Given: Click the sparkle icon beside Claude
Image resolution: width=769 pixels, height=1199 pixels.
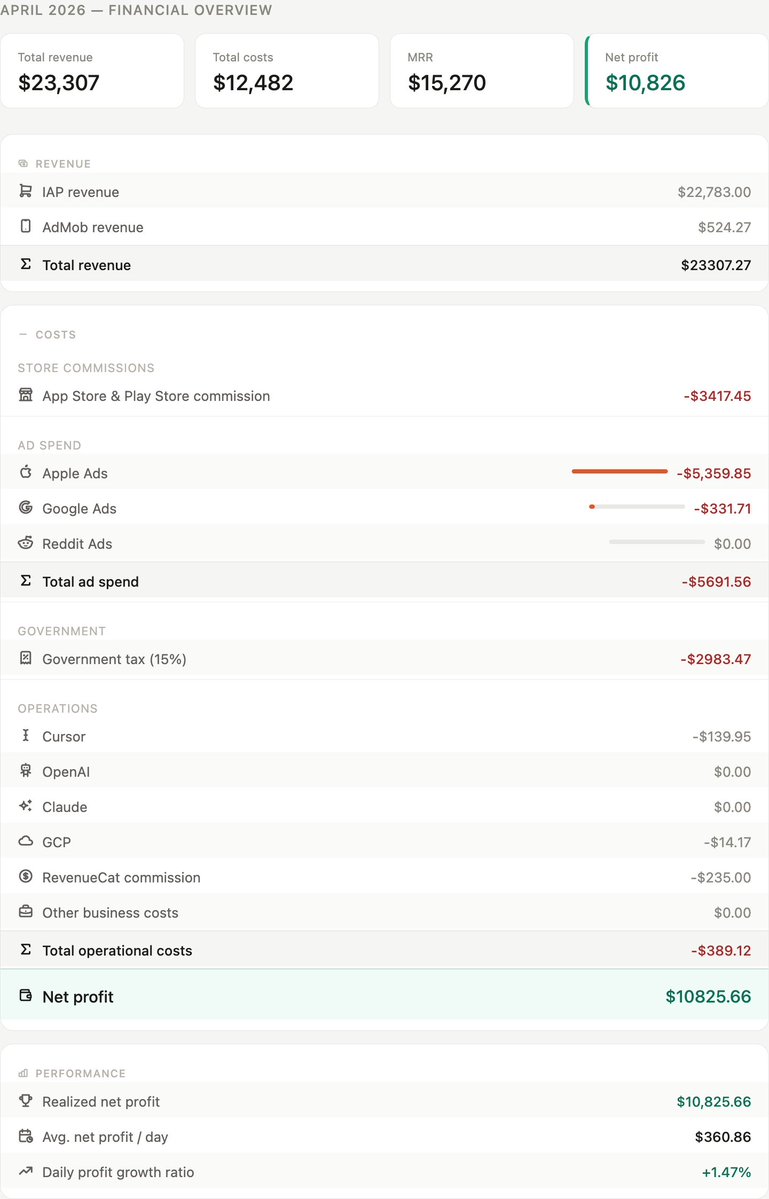Looking at the screenshot, I should tap(25, 806).
